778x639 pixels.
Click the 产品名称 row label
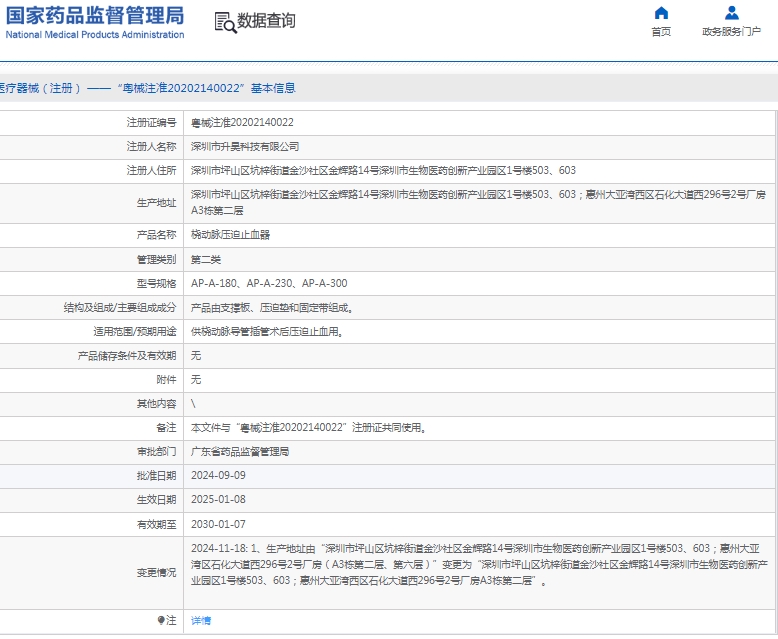click(x=156, y=235)
